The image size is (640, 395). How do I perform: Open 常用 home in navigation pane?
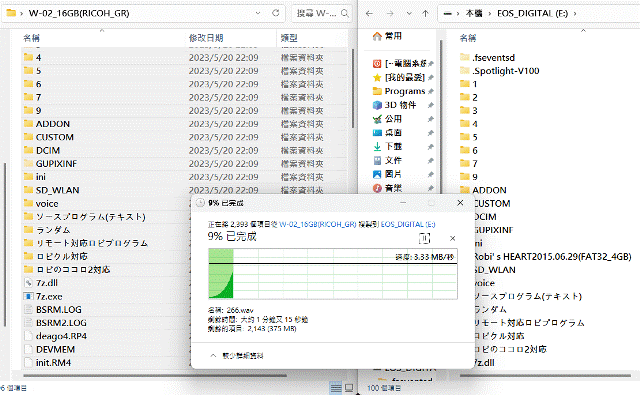[387, 36]
